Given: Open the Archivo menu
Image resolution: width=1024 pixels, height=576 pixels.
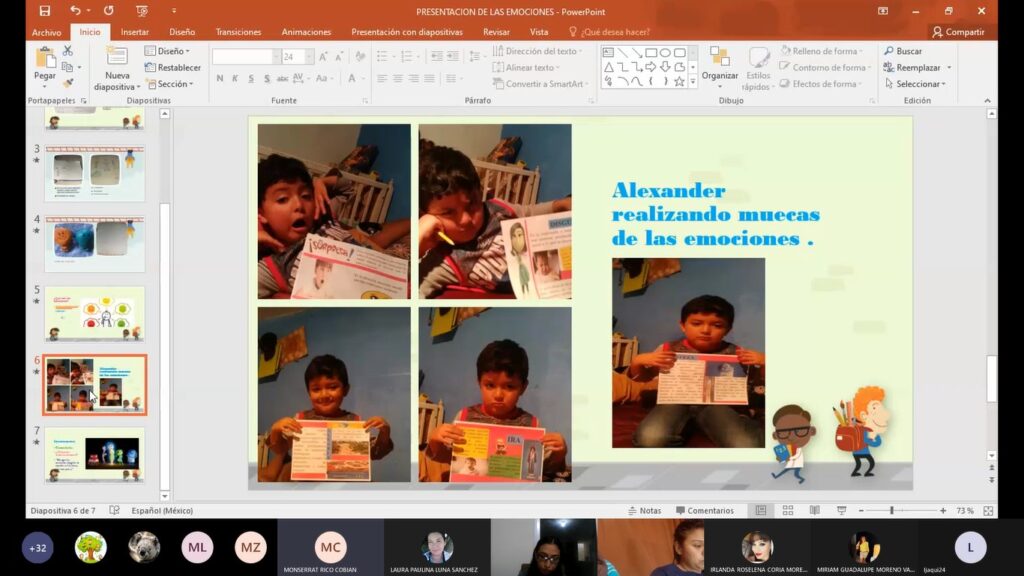Looking at the screenshot, I should pos(46,32).
